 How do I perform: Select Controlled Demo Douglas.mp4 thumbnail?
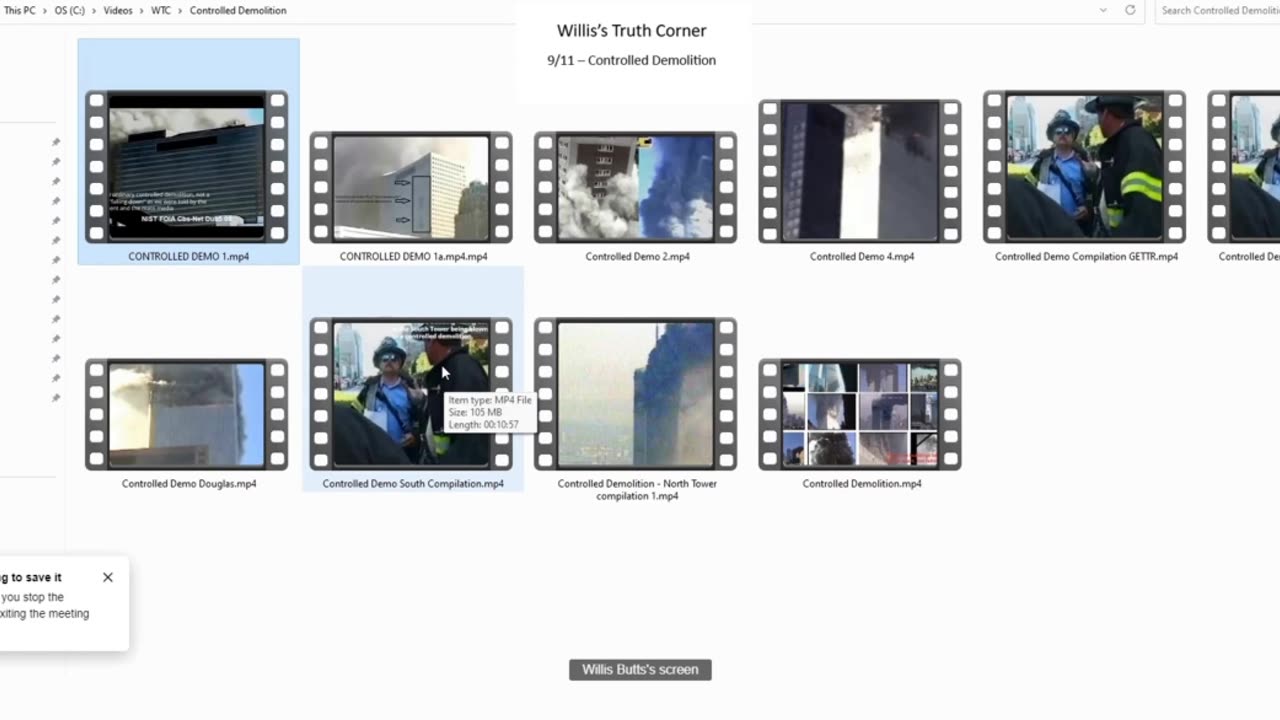186,414
